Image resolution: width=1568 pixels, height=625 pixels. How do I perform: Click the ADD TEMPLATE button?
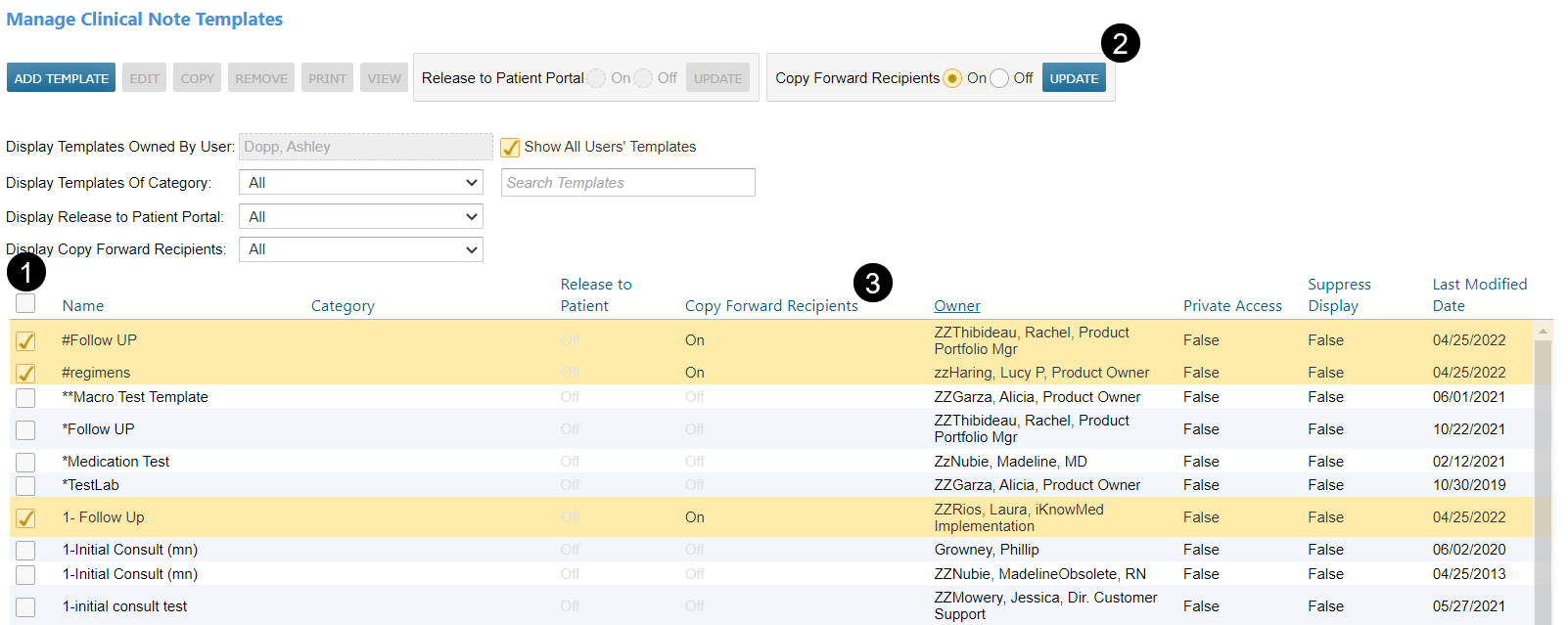[x=61, y=78]
